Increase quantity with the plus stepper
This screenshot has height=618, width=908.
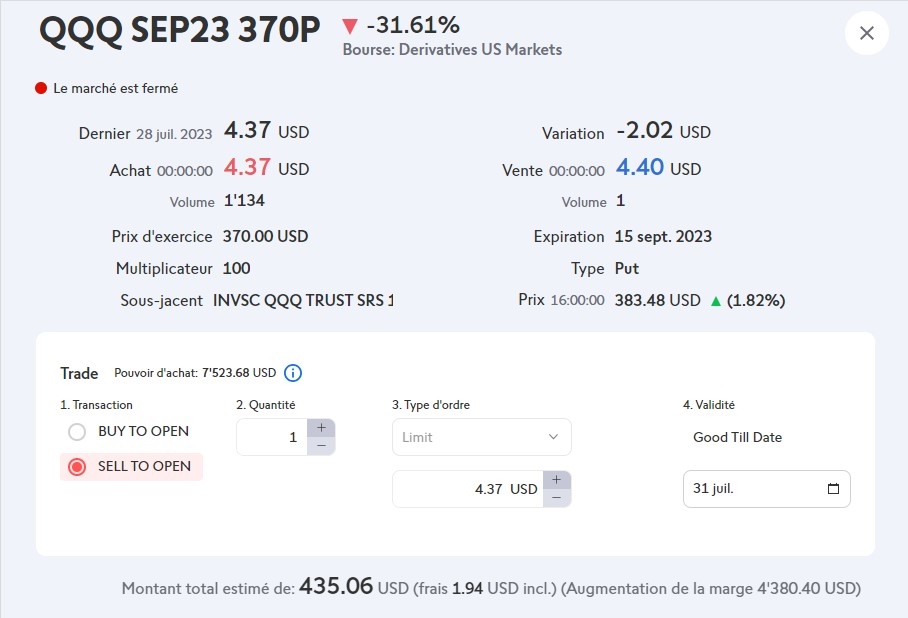[x=321, y=427]
